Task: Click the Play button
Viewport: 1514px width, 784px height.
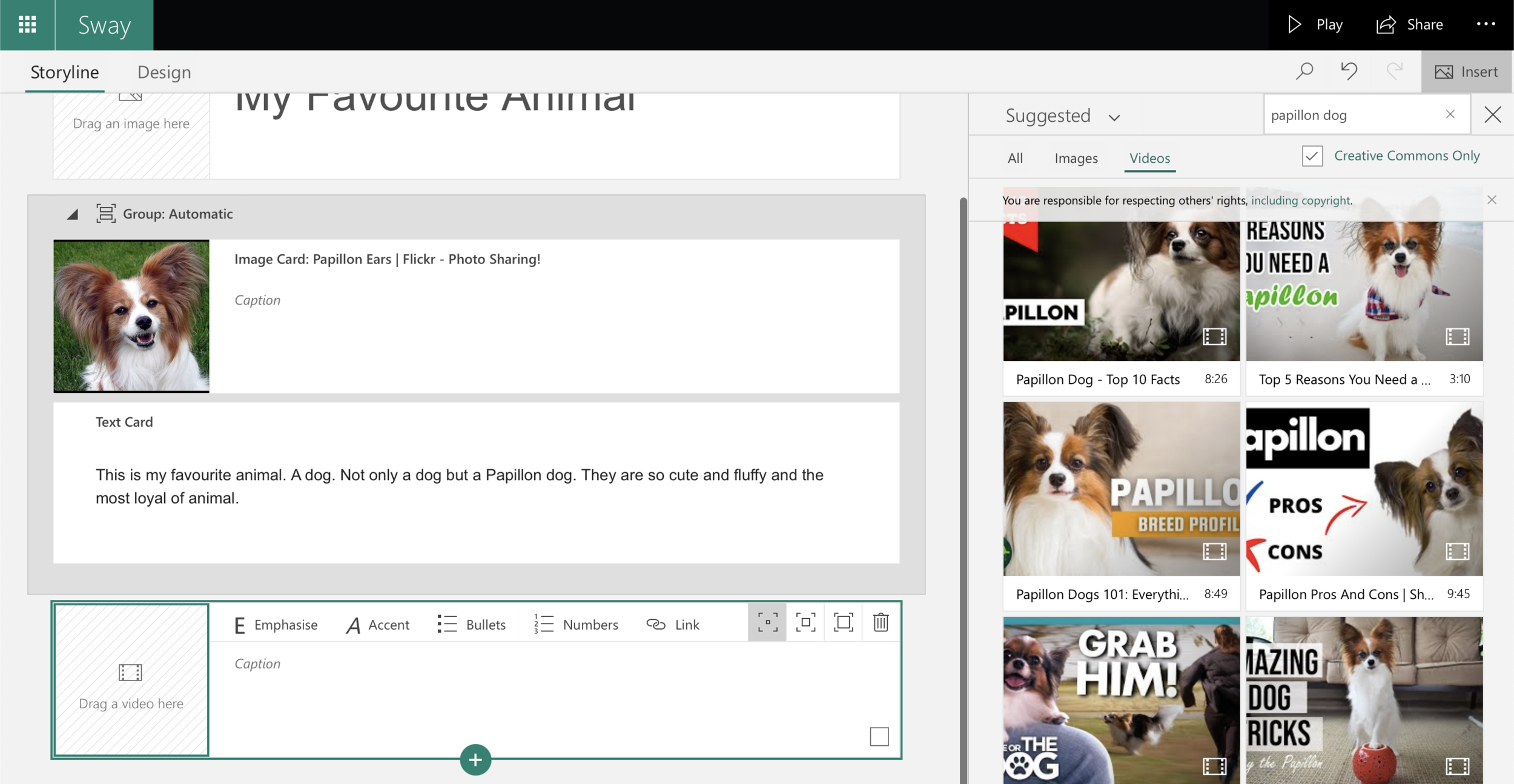Action: point(1315,25)
